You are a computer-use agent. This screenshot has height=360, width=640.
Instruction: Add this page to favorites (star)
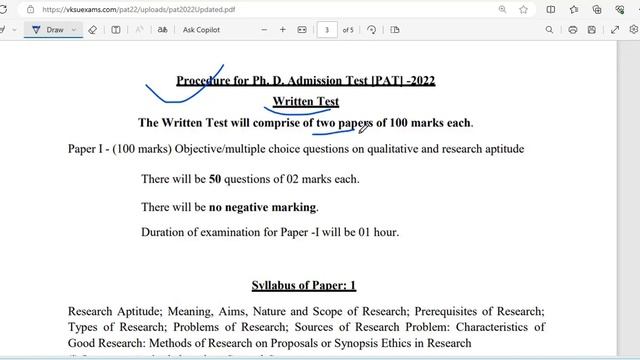coord(523,9)
